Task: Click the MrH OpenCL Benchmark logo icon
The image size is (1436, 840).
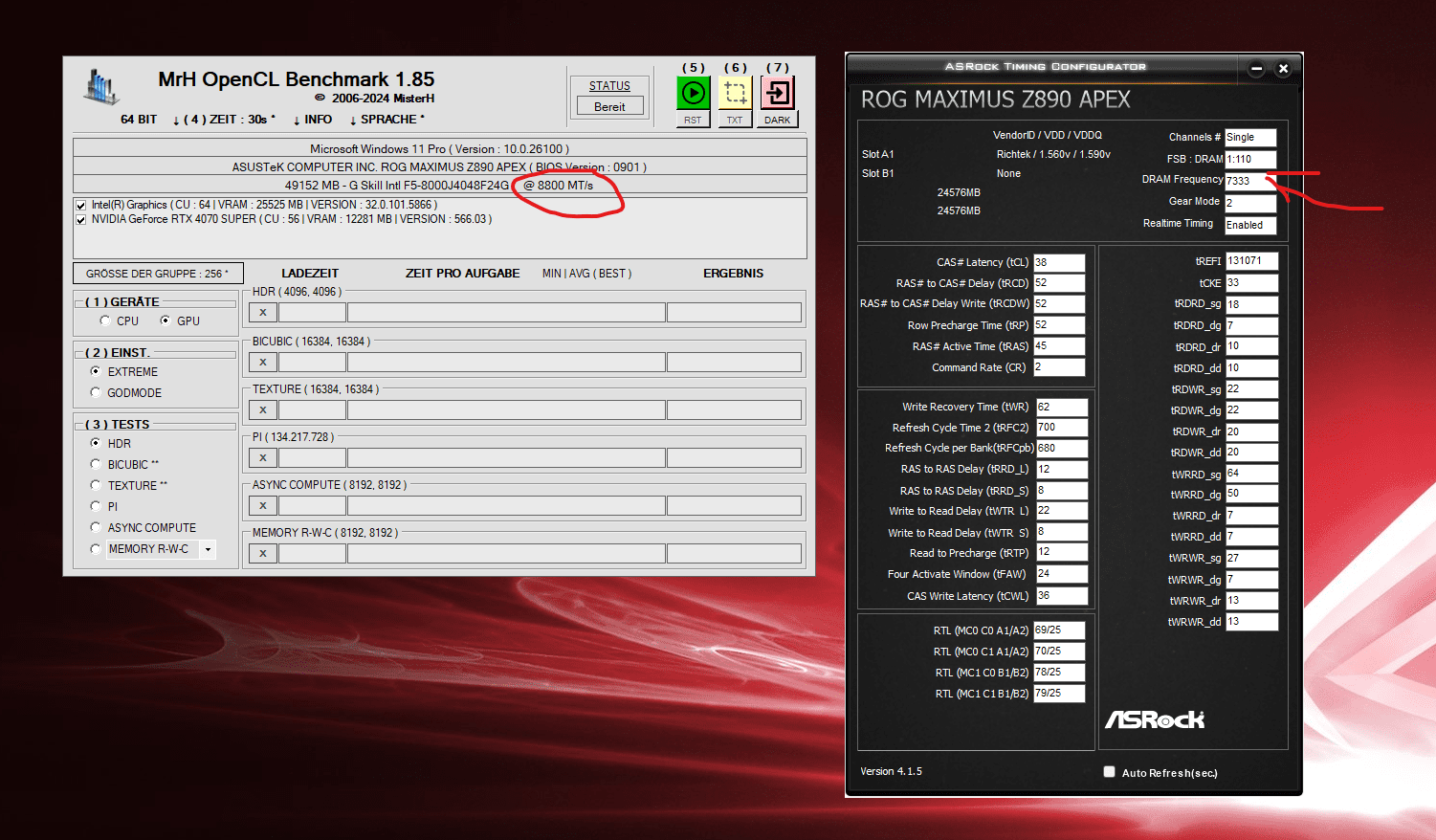Action: point(100,86)
